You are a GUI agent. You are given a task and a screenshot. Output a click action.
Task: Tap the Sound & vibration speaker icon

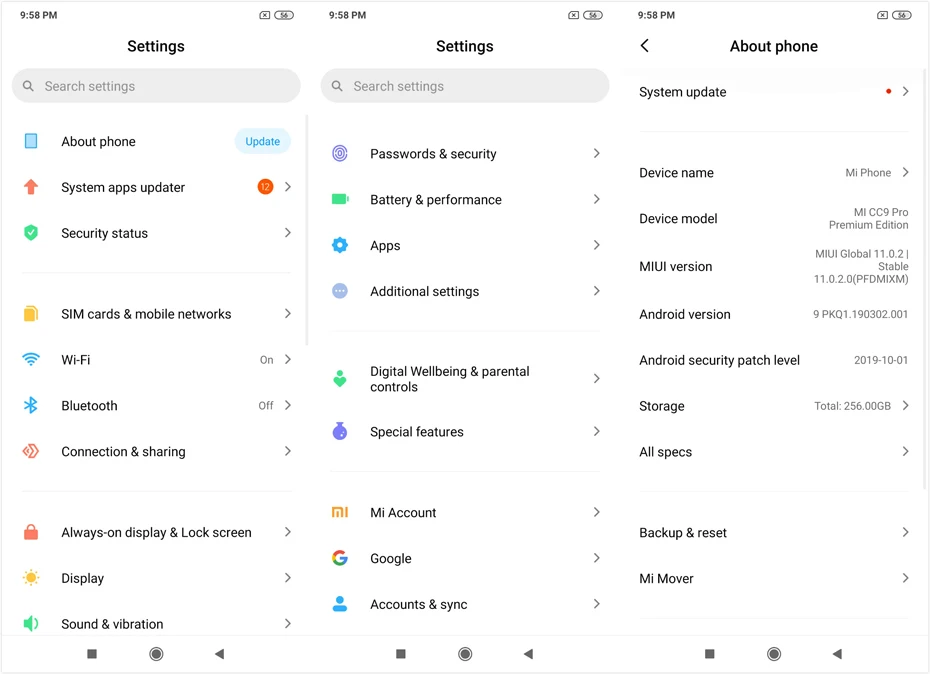click(31, 623)
